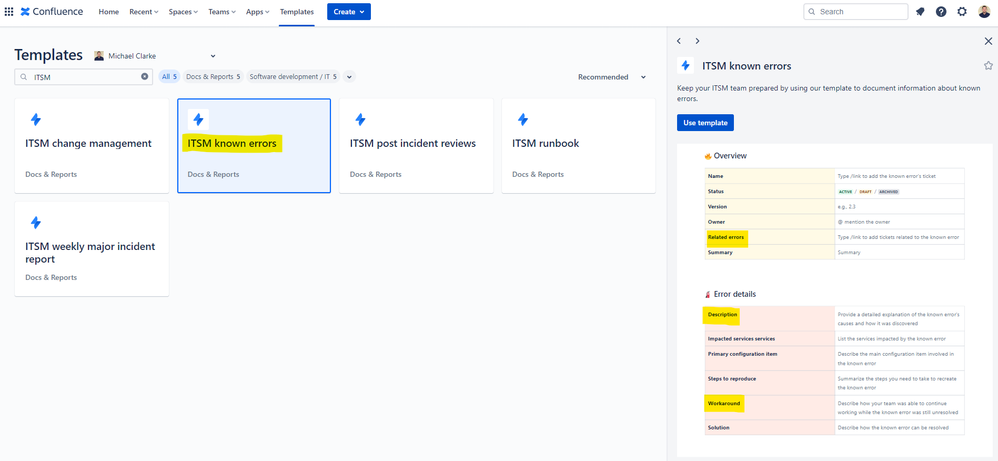
Task: Expand the Teams menu
Action: click(x=222, y=11)
